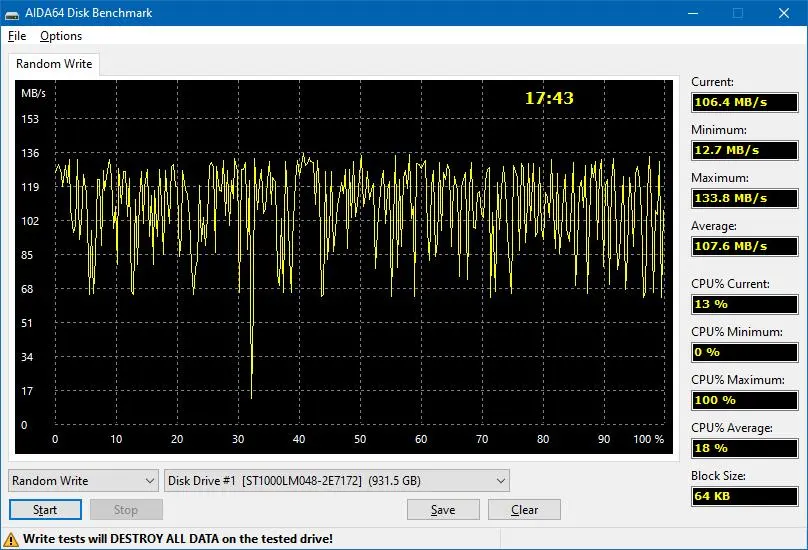Click the 10 x-axis label
This screenshot has height=550, width=808.
(x=116, y=439)
